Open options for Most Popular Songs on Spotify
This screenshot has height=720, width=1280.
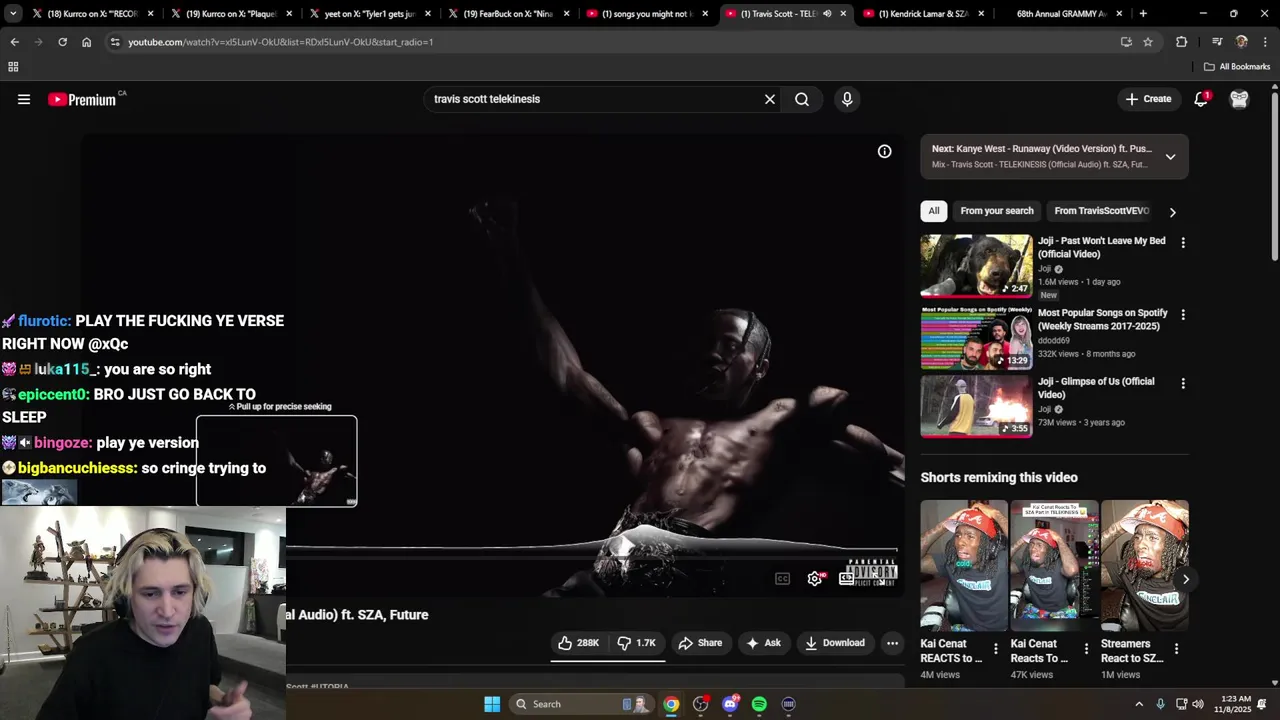[x=1183, y=315]
